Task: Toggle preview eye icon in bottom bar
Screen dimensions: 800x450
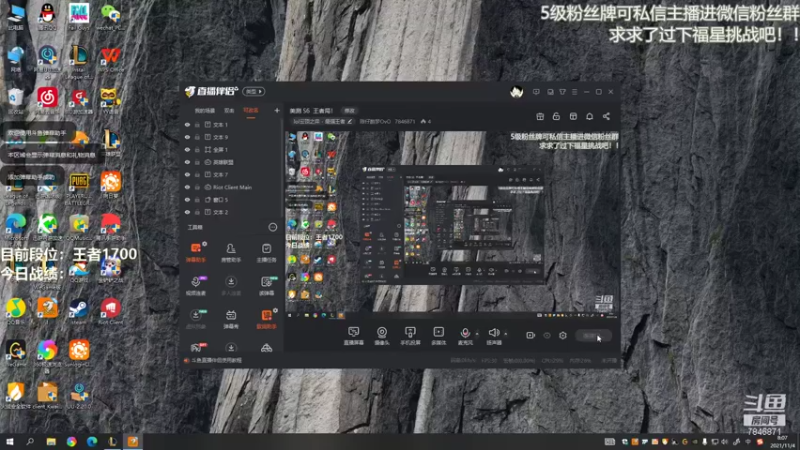Action: [547, 335]
